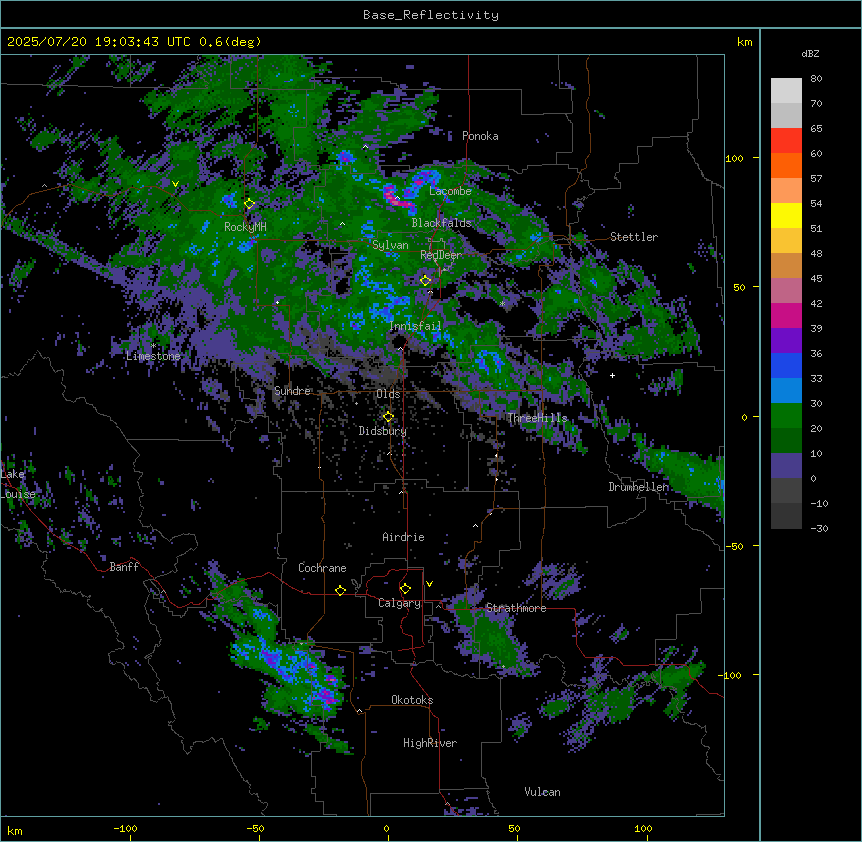Select the magenta 39-42 dBZ legend swatch
This screenshot has height=842, width=862.
pyautogui.click(x=786, y=315)
